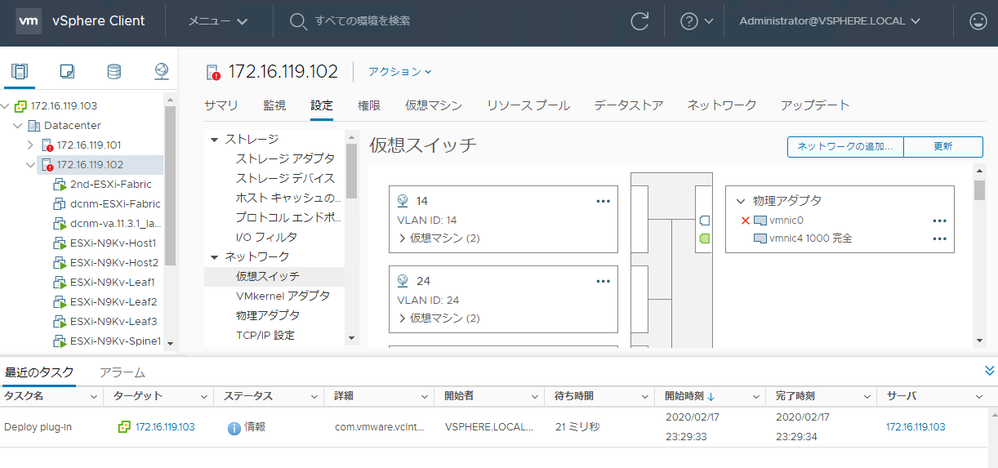
Task: Expand the 172.16.119.101 host node
Action: 31,145
